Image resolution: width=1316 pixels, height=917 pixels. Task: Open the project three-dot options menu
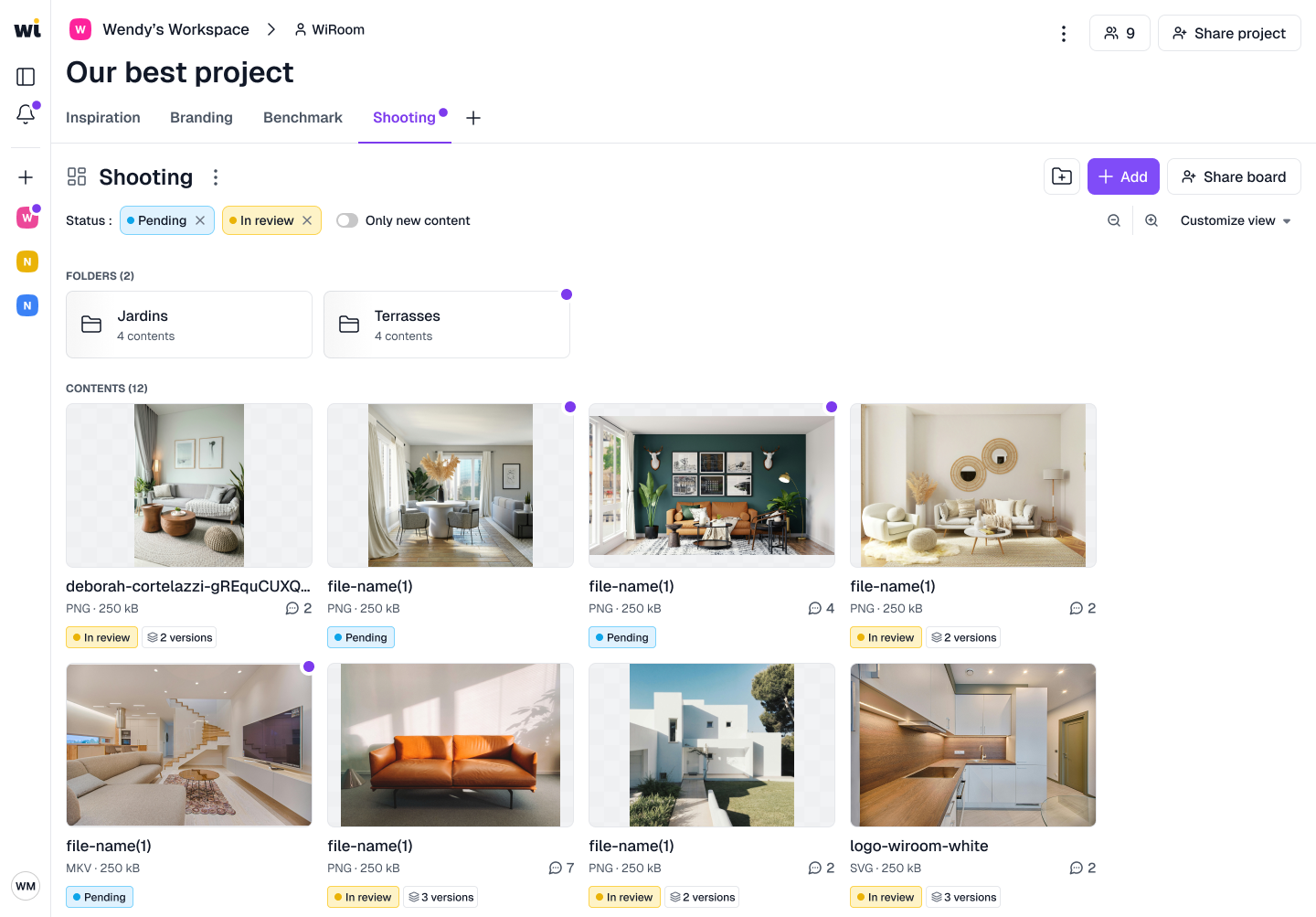tap(1063, 34)
